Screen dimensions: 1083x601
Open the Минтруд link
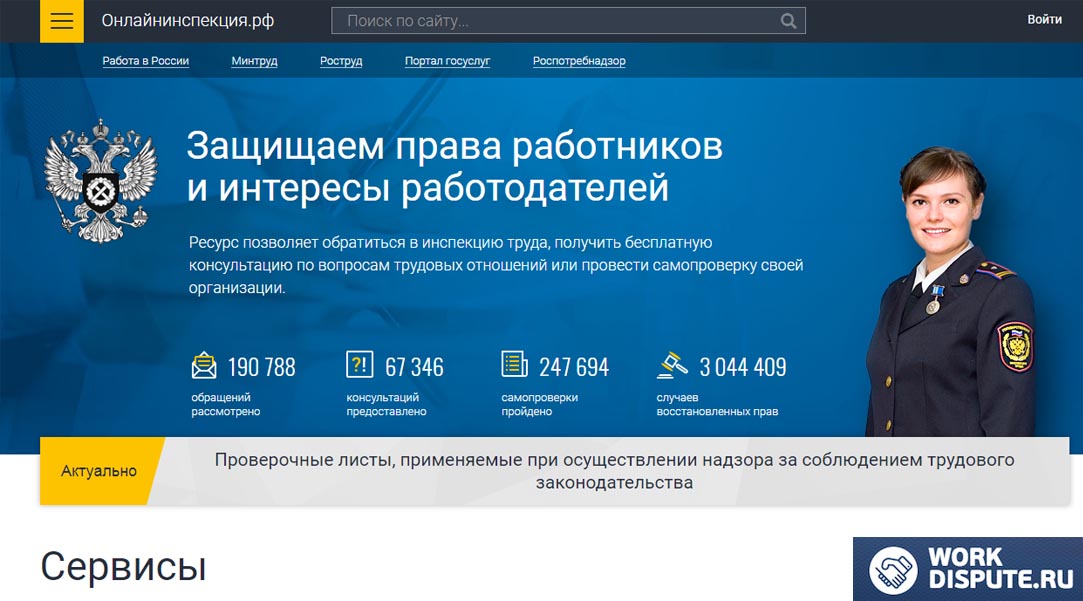coord(254,61)
